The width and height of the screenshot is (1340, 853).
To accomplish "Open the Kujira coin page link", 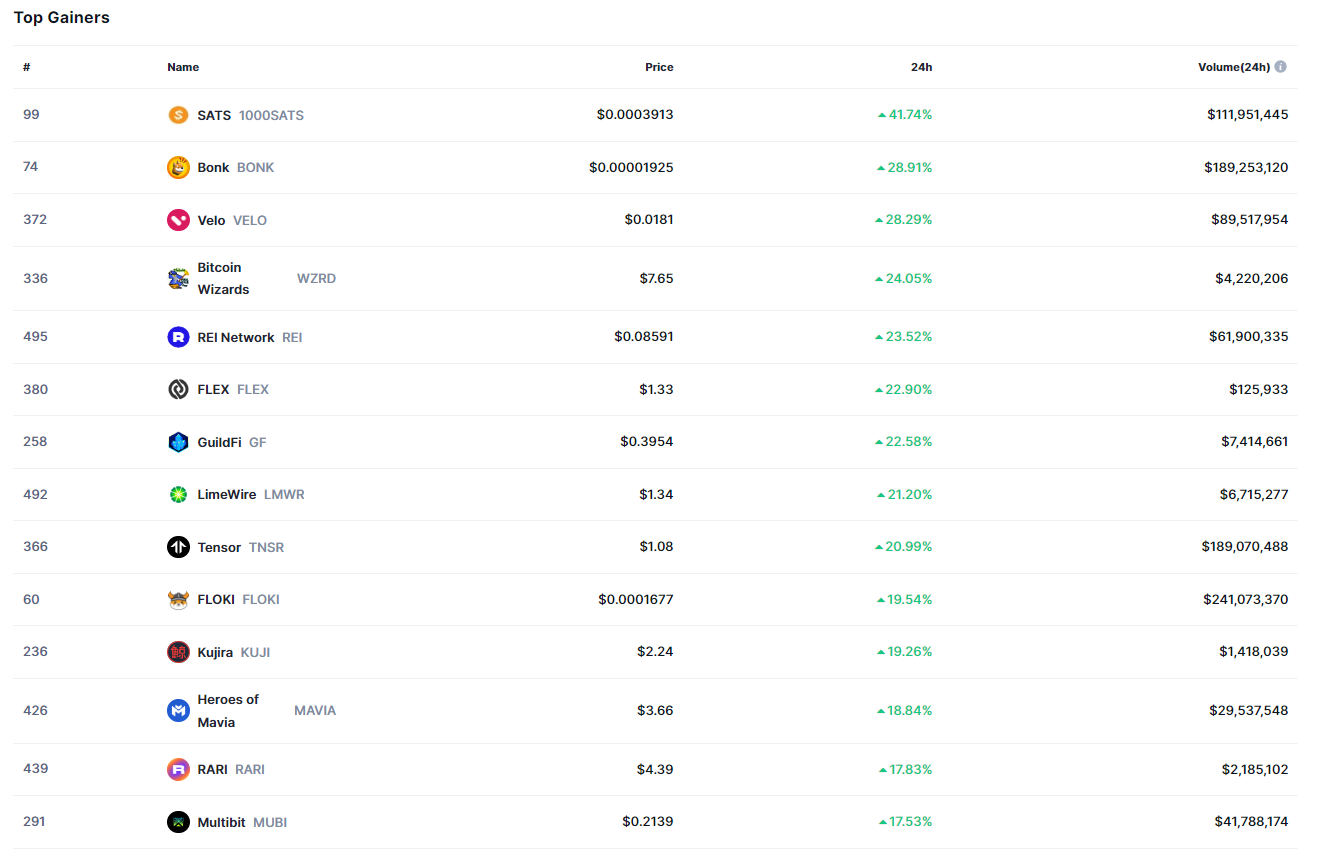I will pos(215,652).
